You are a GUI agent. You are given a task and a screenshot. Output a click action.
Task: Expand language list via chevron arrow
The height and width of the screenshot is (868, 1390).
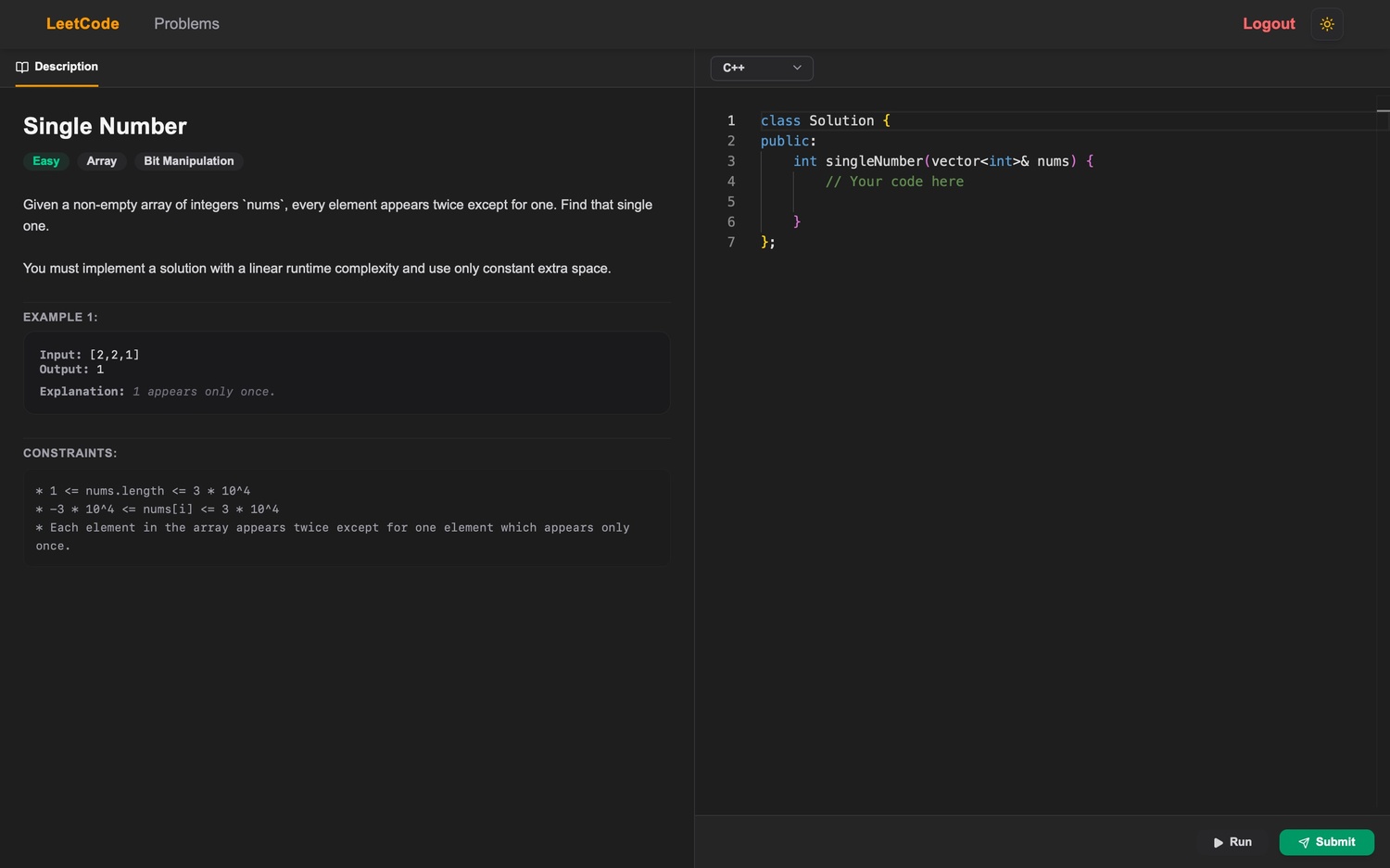click(x=797, y=68)
